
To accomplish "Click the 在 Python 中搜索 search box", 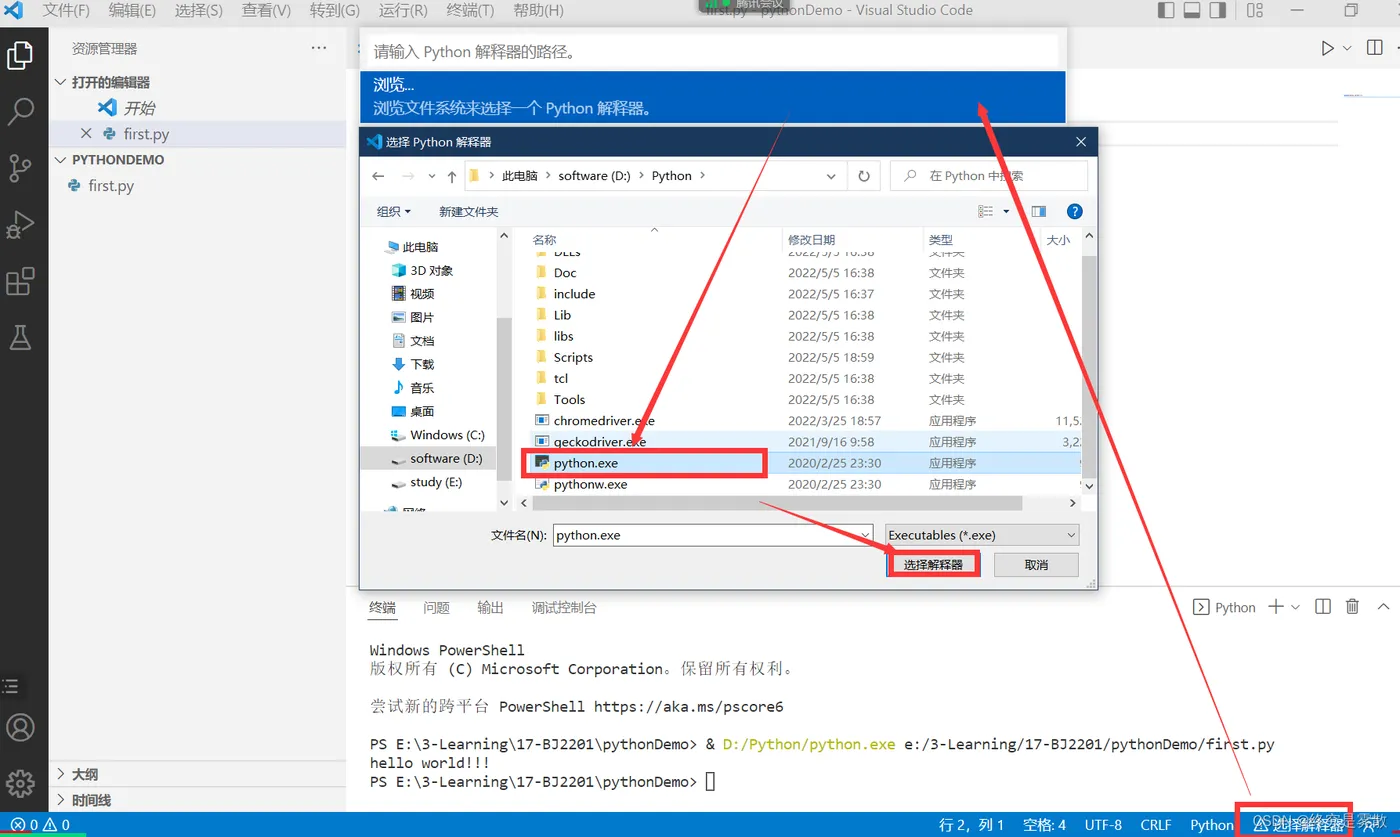I will (988, 176).
